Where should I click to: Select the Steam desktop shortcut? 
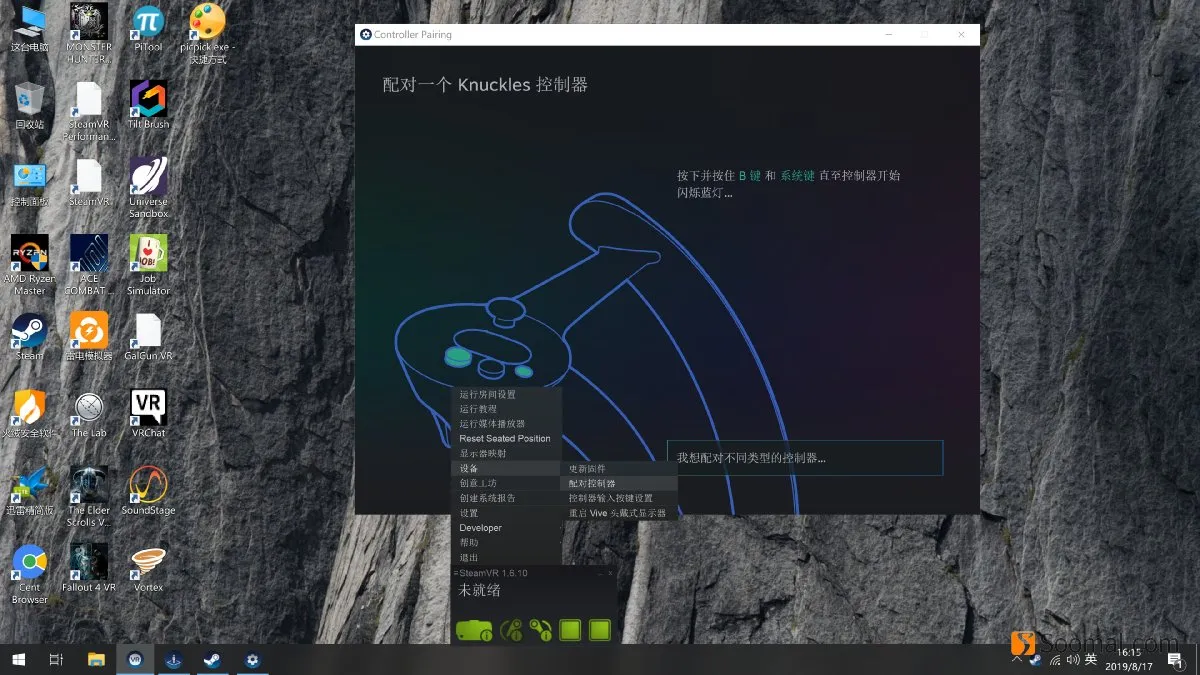point(29,337)
